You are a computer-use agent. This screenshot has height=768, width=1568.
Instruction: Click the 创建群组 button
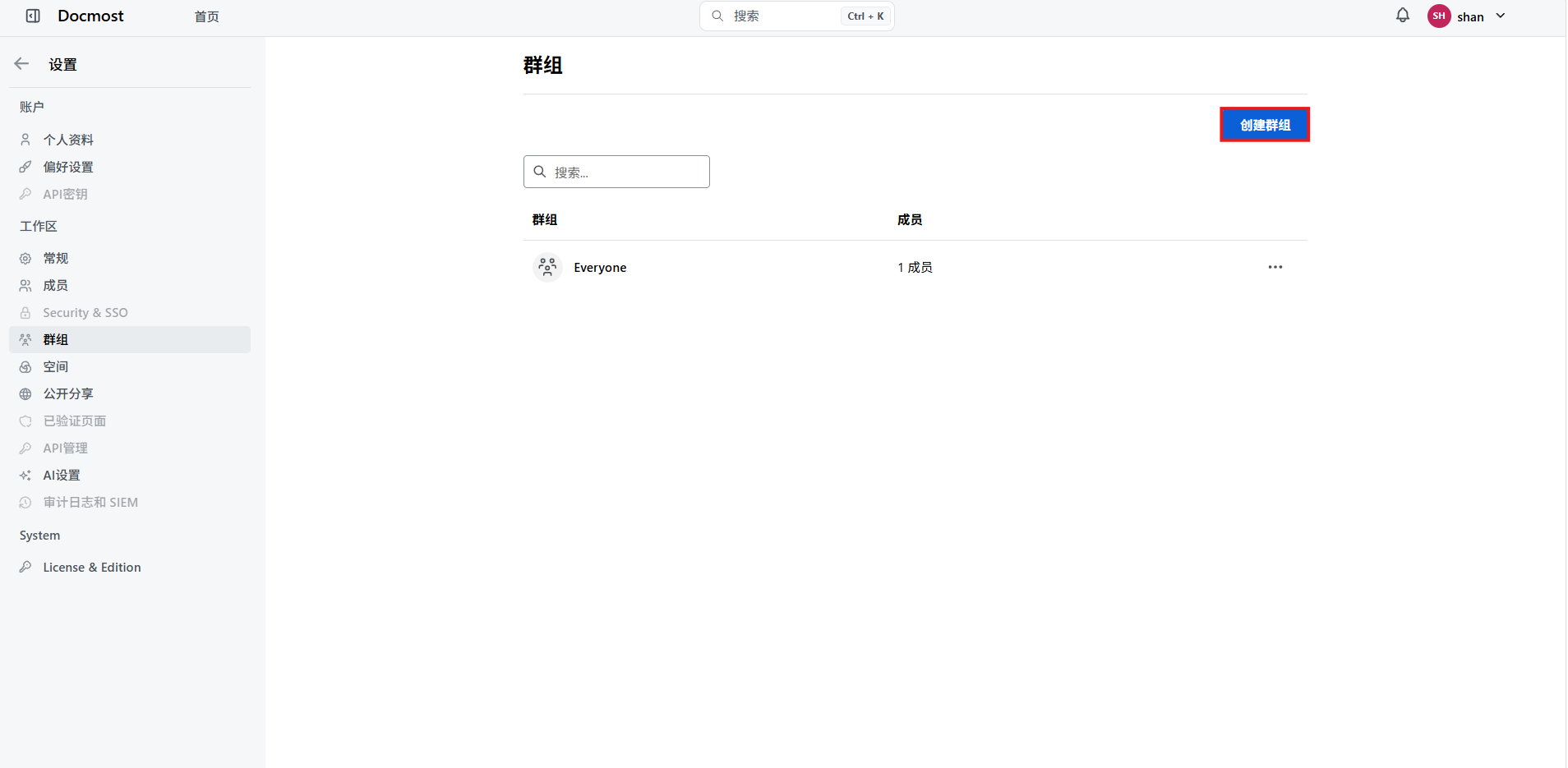coord(1265,125)
